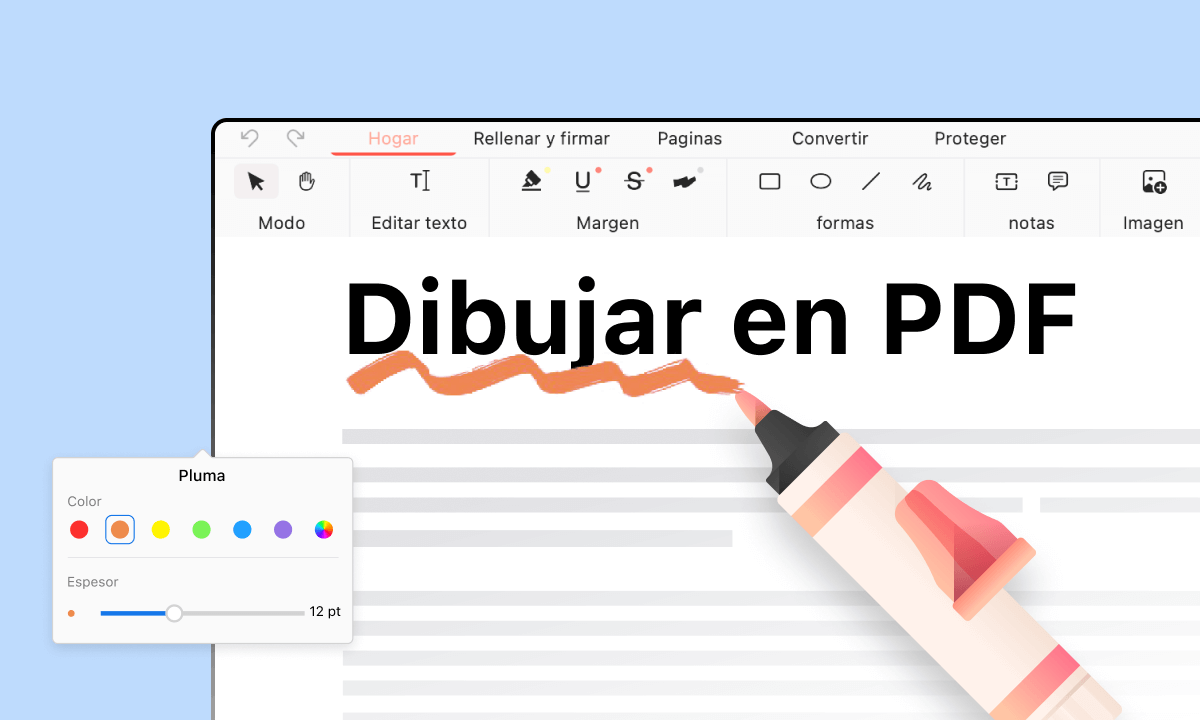Adjust the Espesor thickness slider
Screen dimensions: 1200x720
(x=174, y=613)
